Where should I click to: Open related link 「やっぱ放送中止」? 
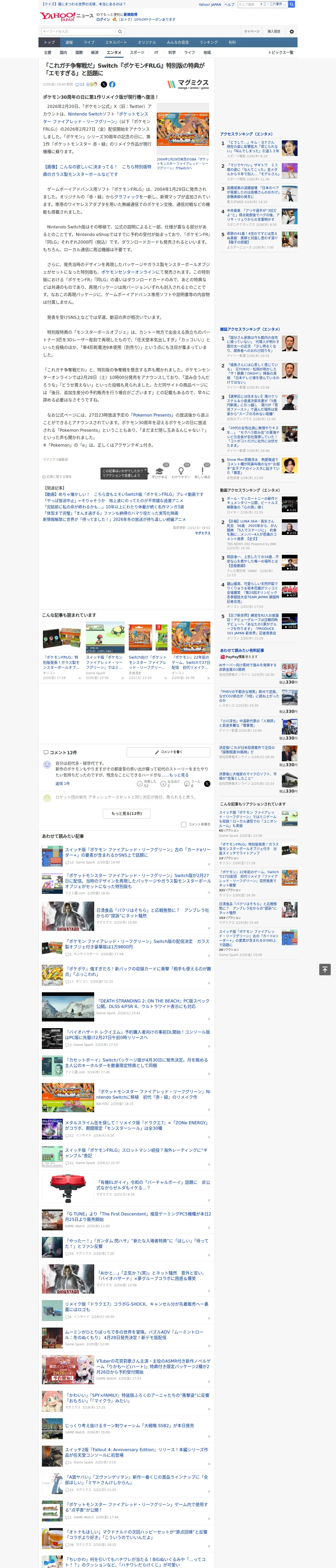[x=113, y=501]
